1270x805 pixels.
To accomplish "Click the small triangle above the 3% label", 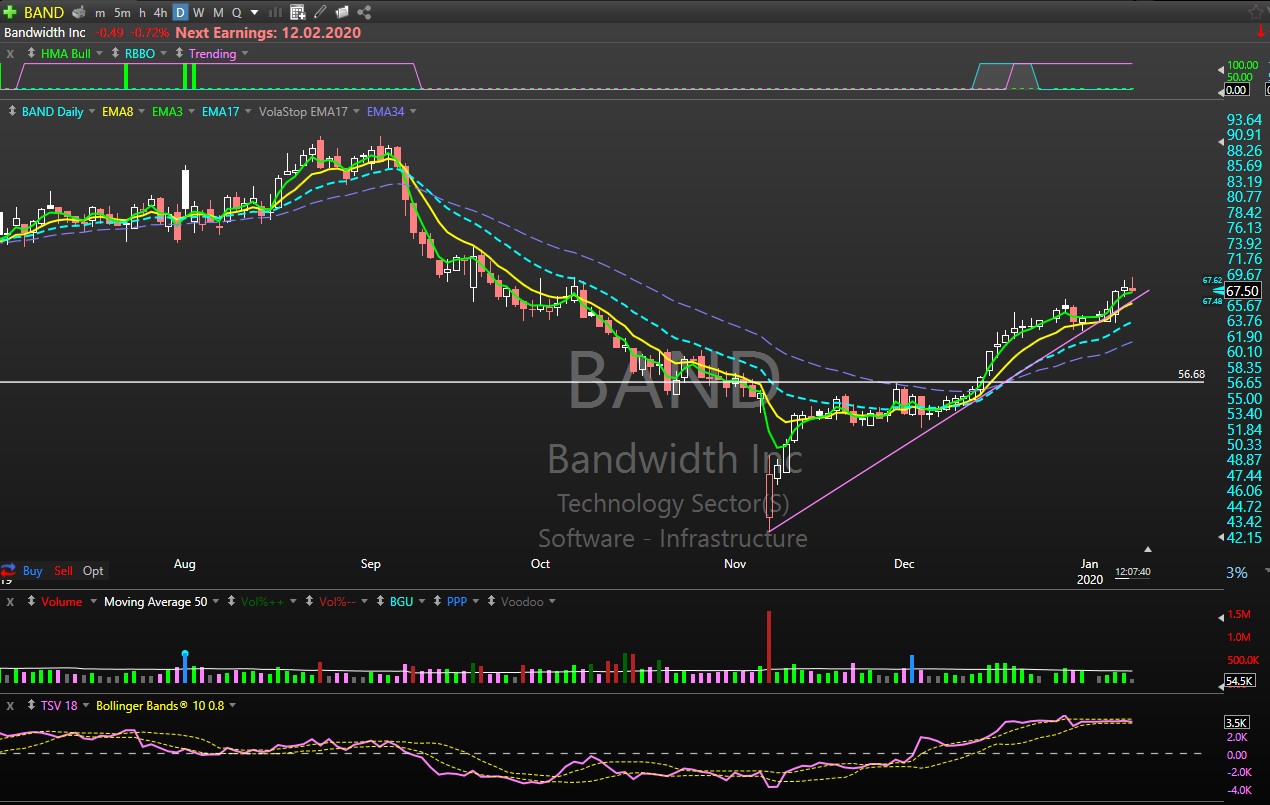I will (1148, 549).
